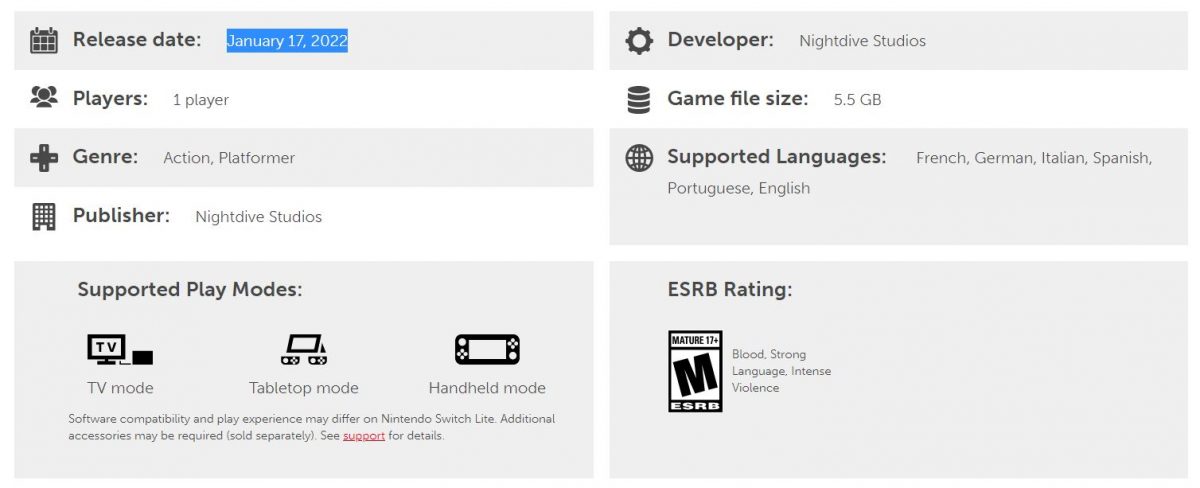Click the ESRB Mature 17+ rating badge
1200x488 pixels.
(x=695, y=371)
